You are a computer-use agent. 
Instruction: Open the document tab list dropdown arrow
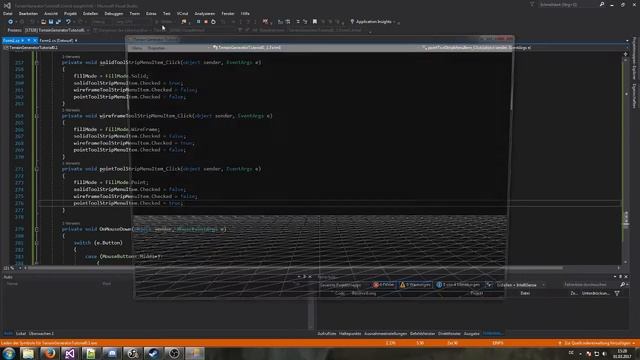(627, 40)
